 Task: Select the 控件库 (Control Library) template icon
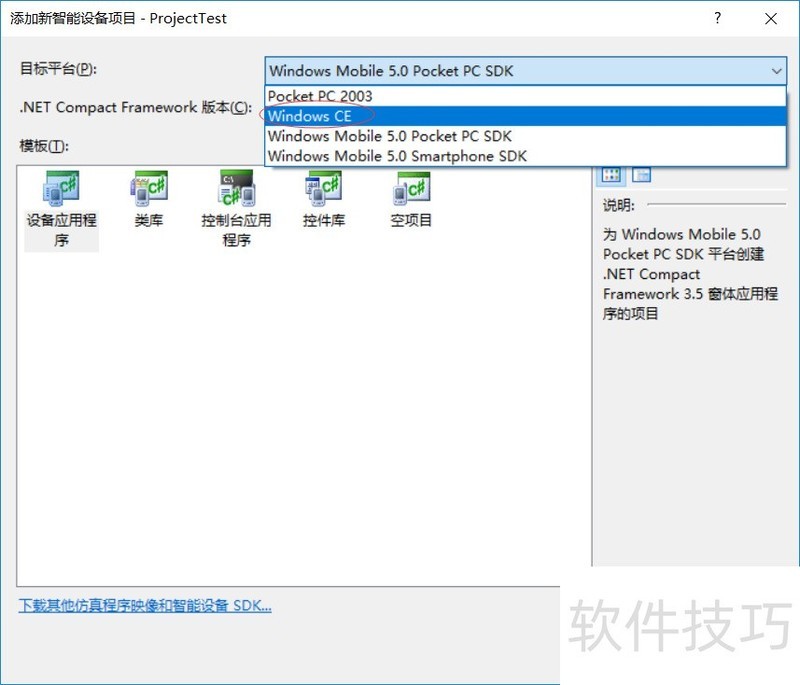(322, 190)
